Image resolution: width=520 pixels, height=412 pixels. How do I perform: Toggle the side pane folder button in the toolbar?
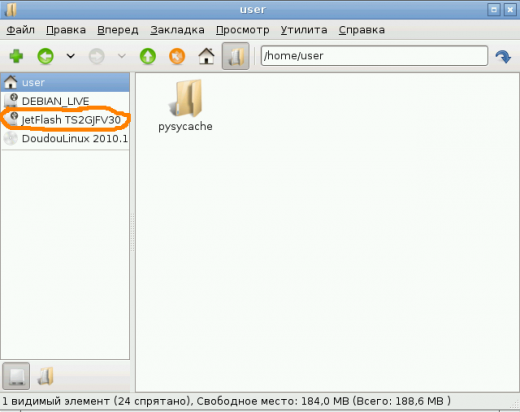[236, 56]
